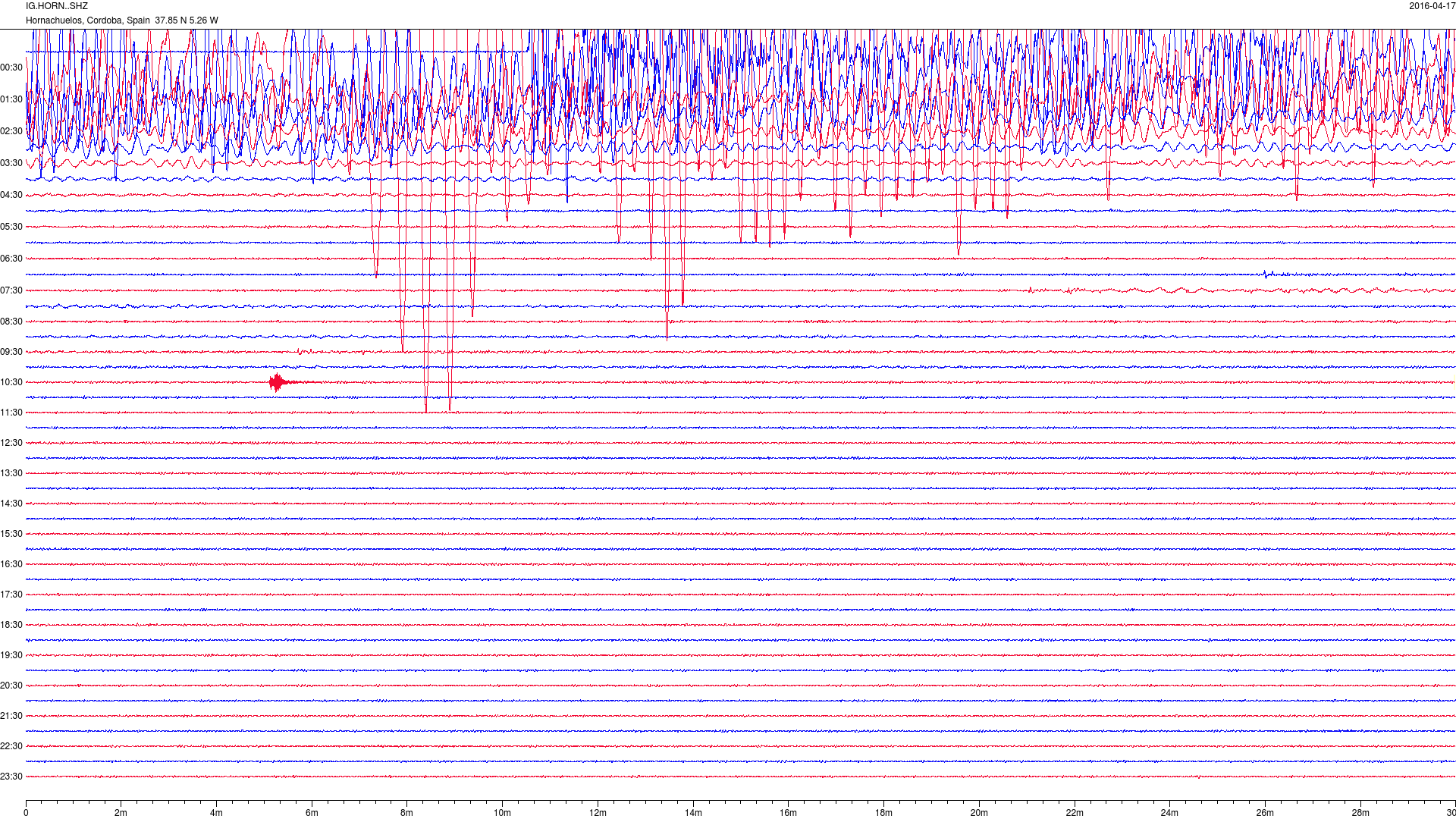
Task: Click the 08:30 time label
Action: tap(11, 322)
